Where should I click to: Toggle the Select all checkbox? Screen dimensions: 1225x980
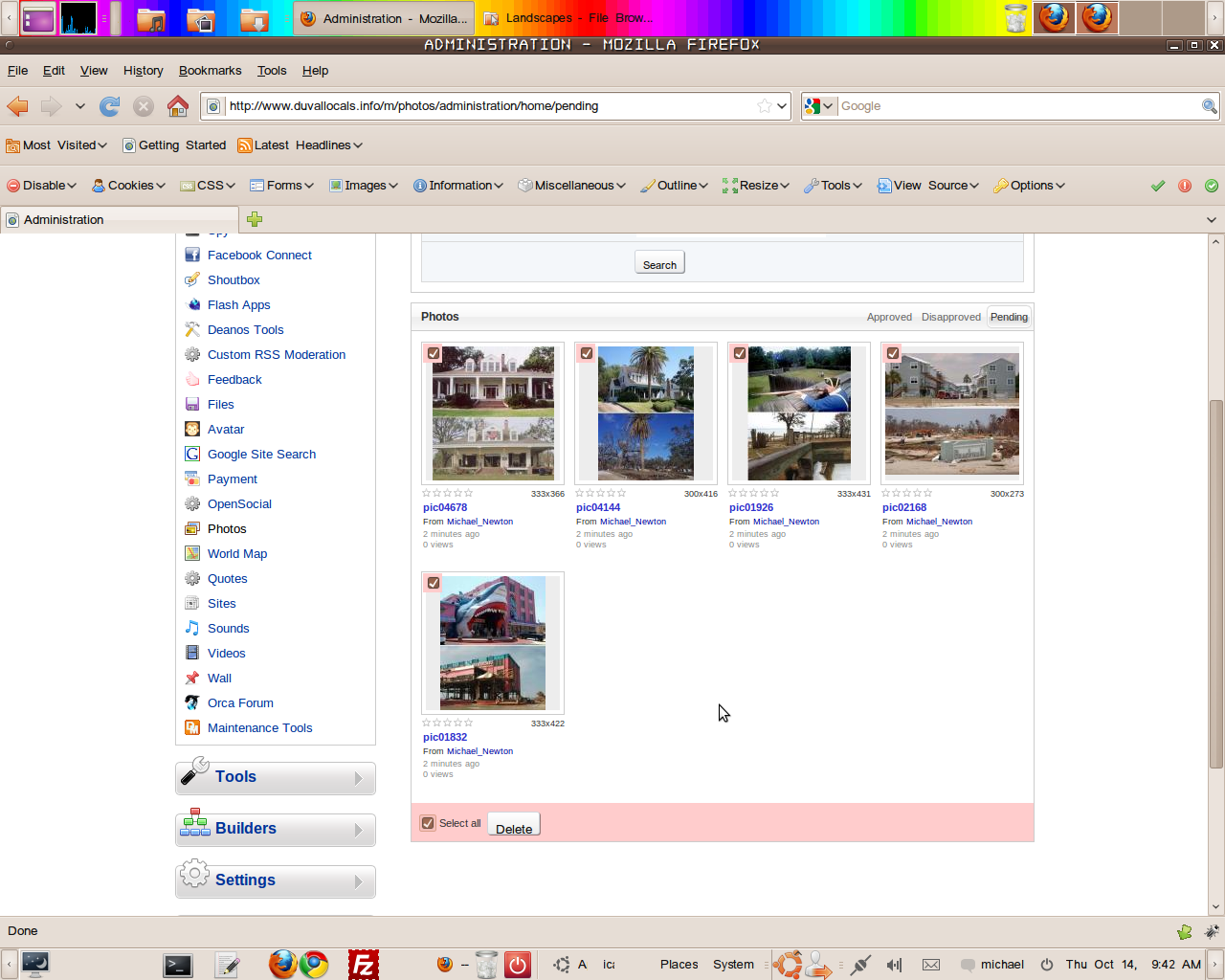428,823
